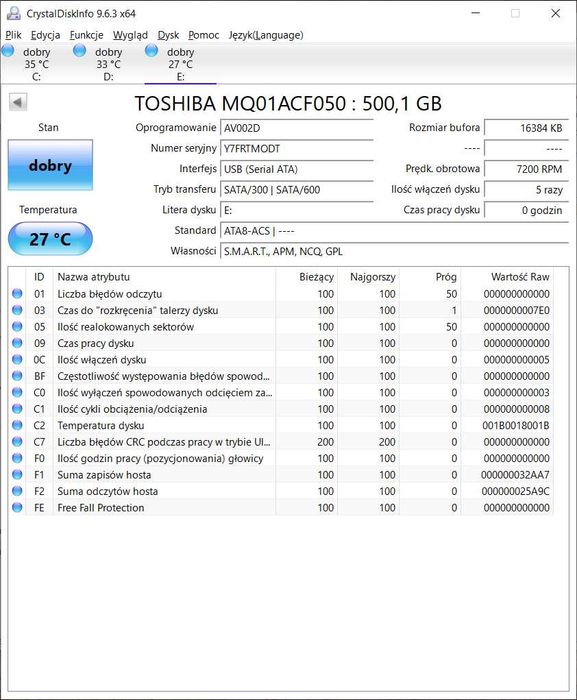The image size is (577, 700).
Task: Click the 'Najgorszy' column header
Action: [368, 277]
